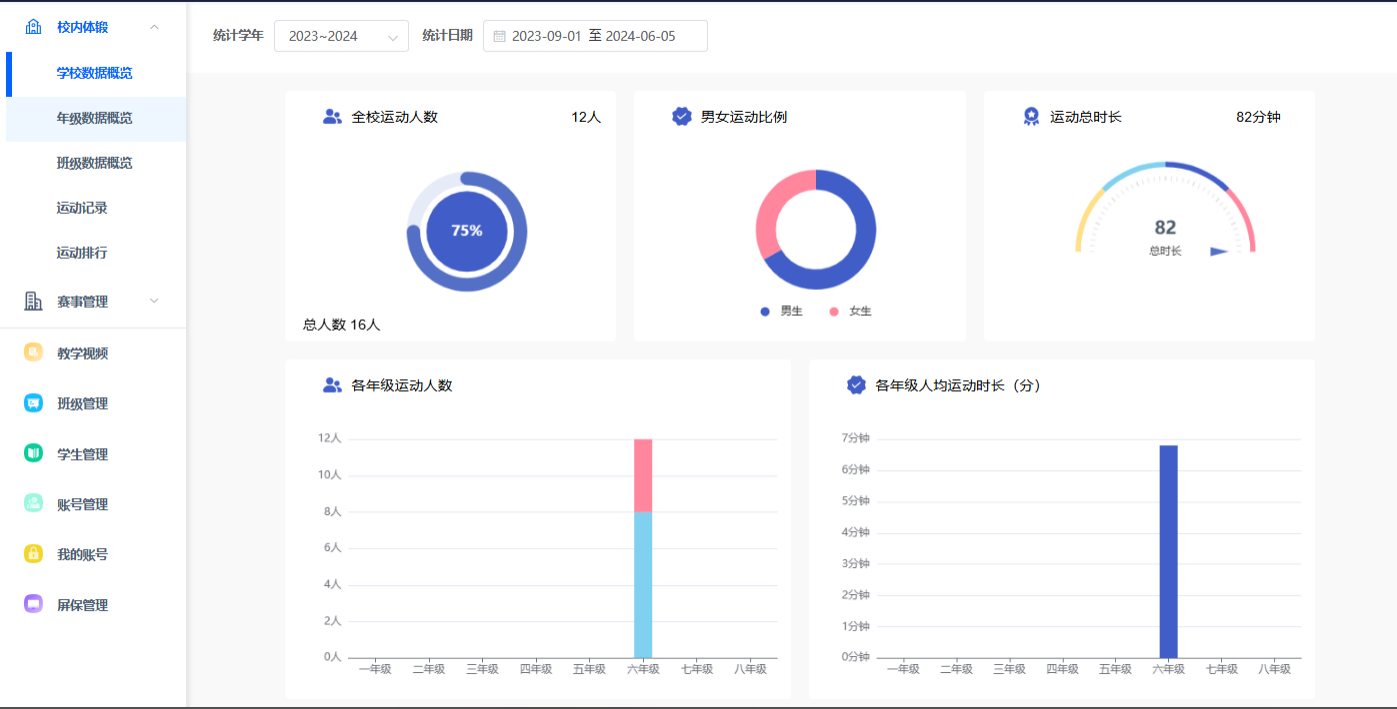Click 一年级 label in 各年级运动人数 chart
The width and height of the screenshot is (1397, 709).
(x=376, y=669)
